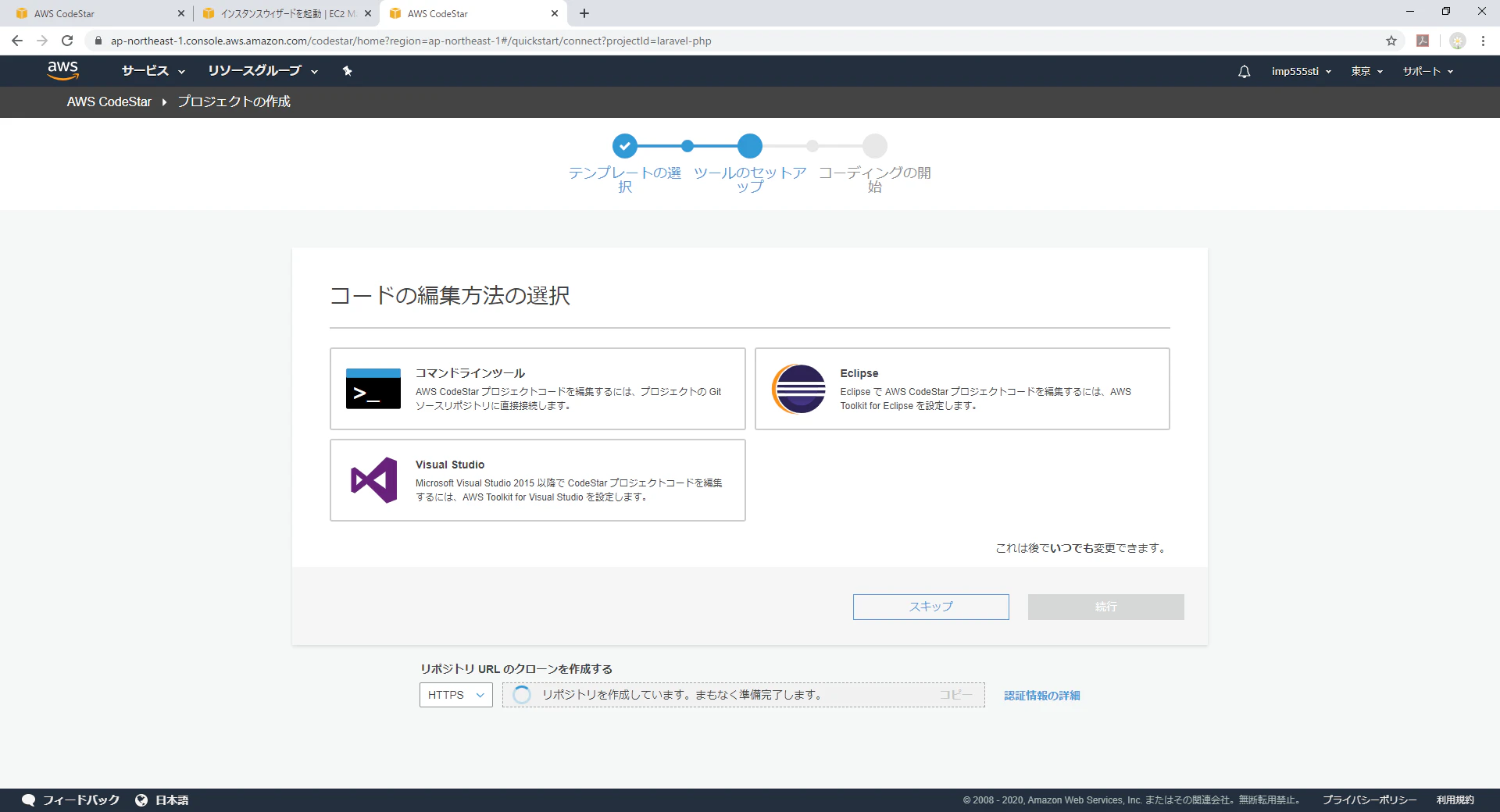
Task: Open the Chrome three-dot menu
Action: click(x=1483, y=41)
